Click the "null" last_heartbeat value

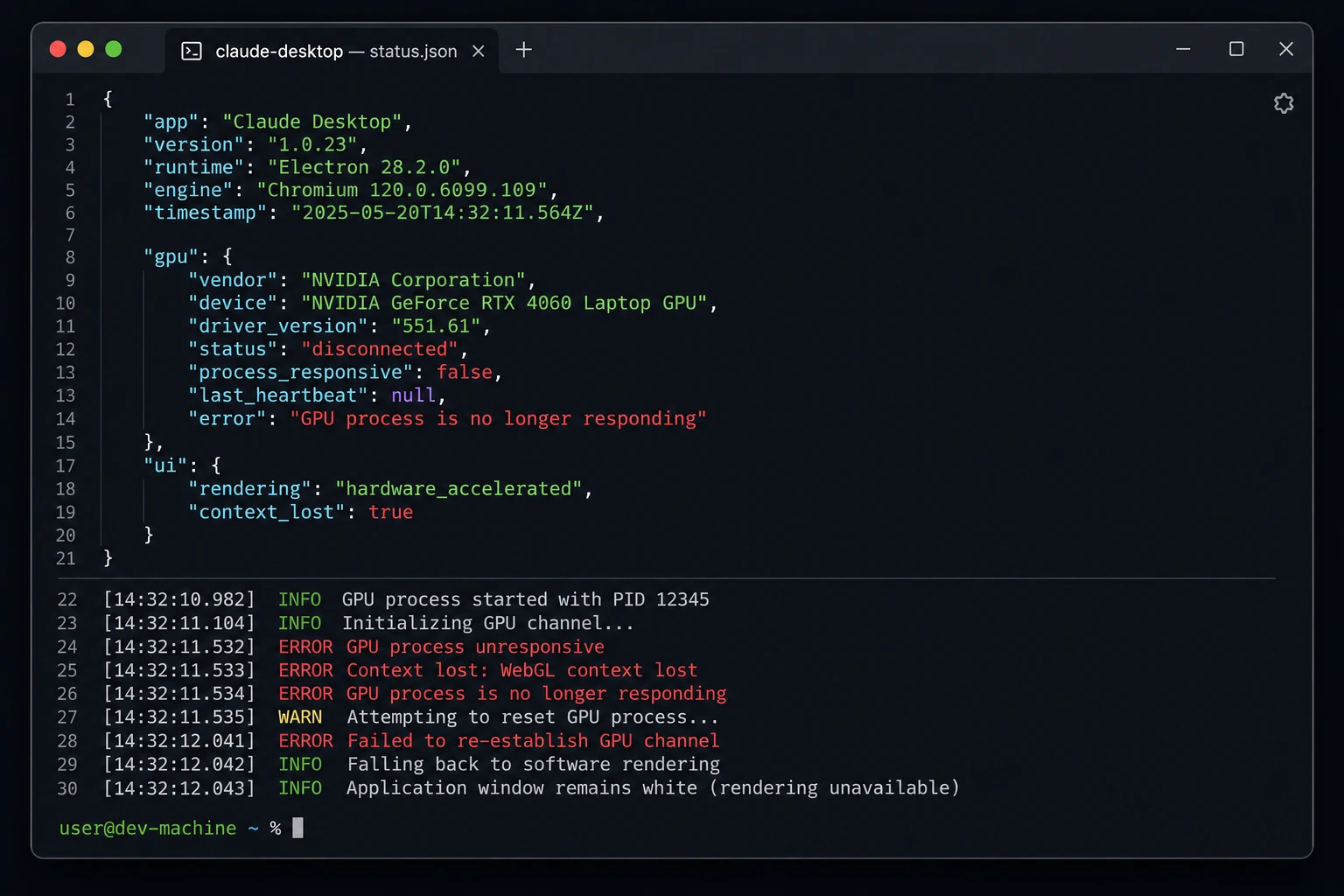tap(413, 395)
